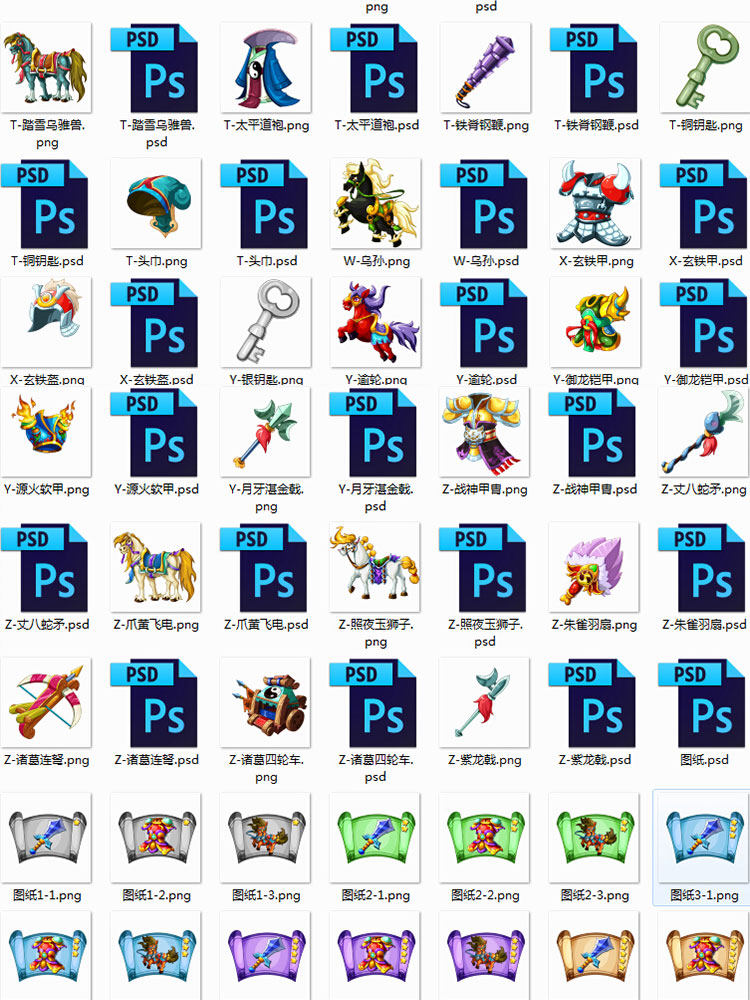This screenshot has width=750, height=1000.
Task: Select the green key T-铜钥匙.png thumbnail
Action: [x=705, y=68]
